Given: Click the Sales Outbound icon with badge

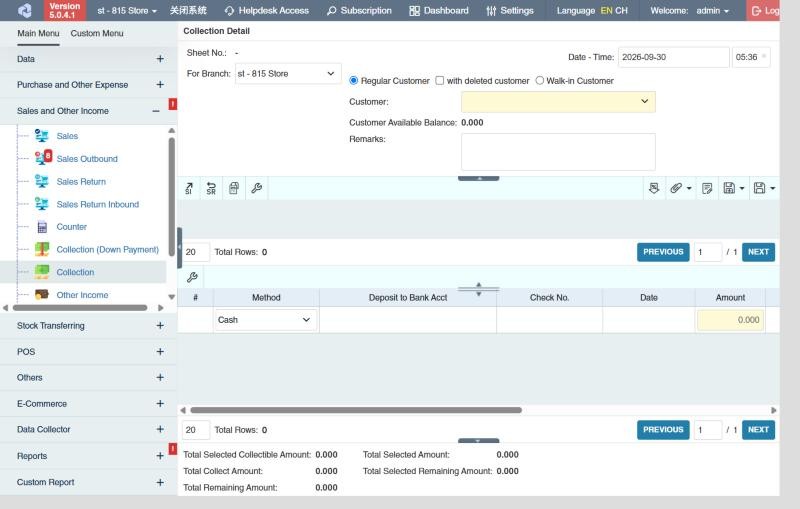Looking at the screenshot, I should click(43, 158).
